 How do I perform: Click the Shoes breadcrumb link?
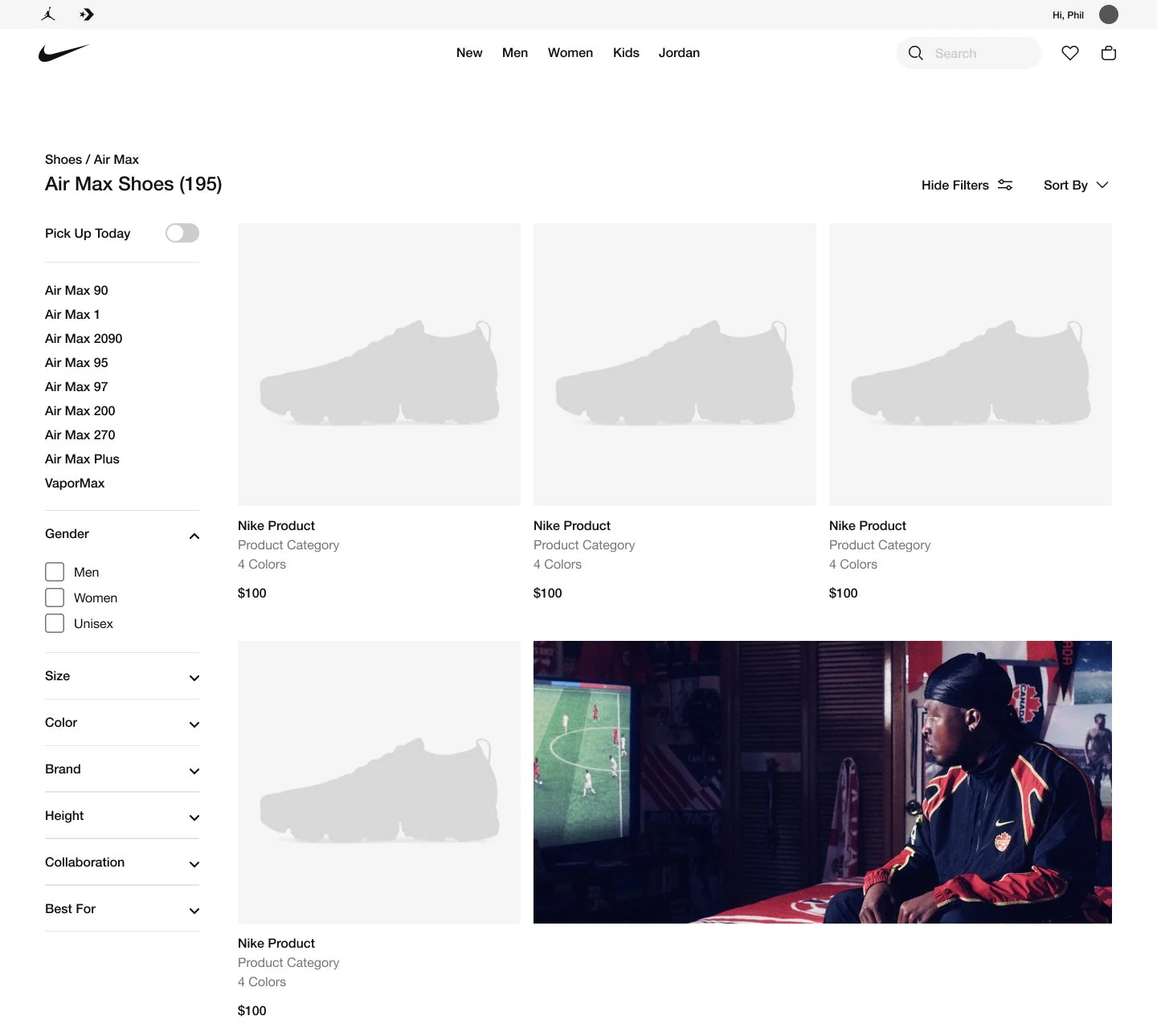(63, 159)
